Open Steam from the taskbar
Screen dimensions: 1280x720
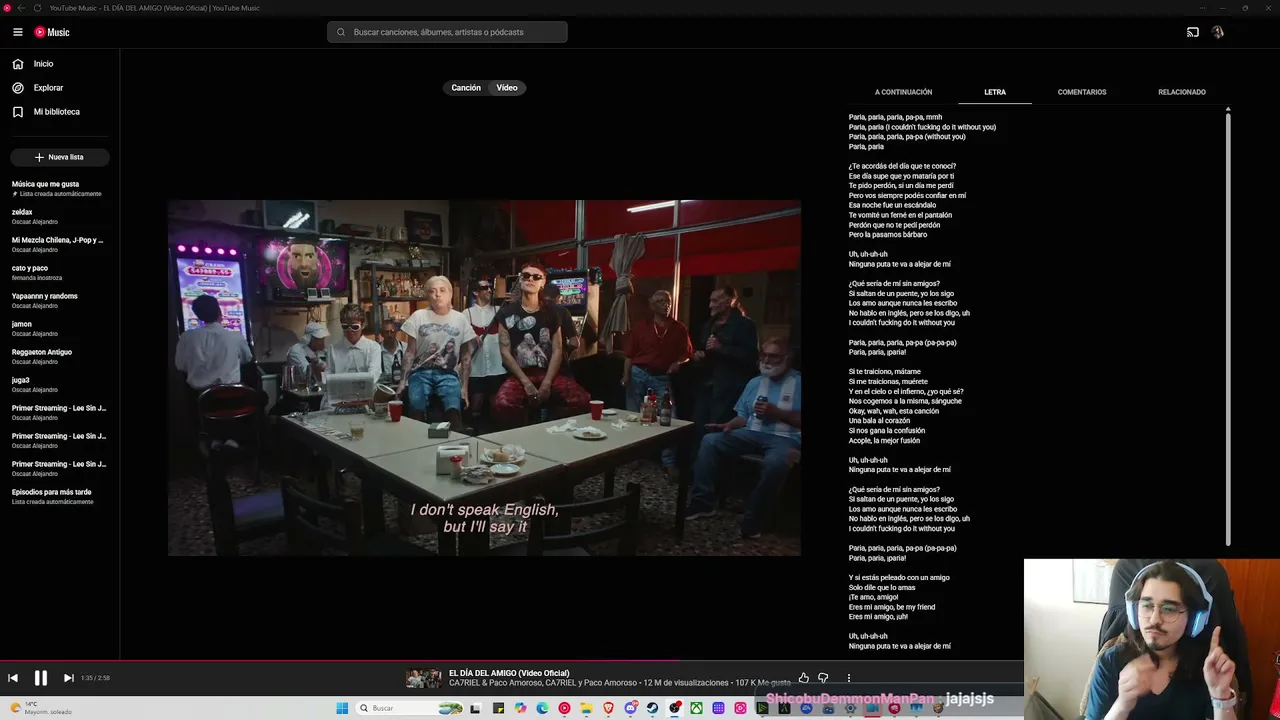(652, 708)
